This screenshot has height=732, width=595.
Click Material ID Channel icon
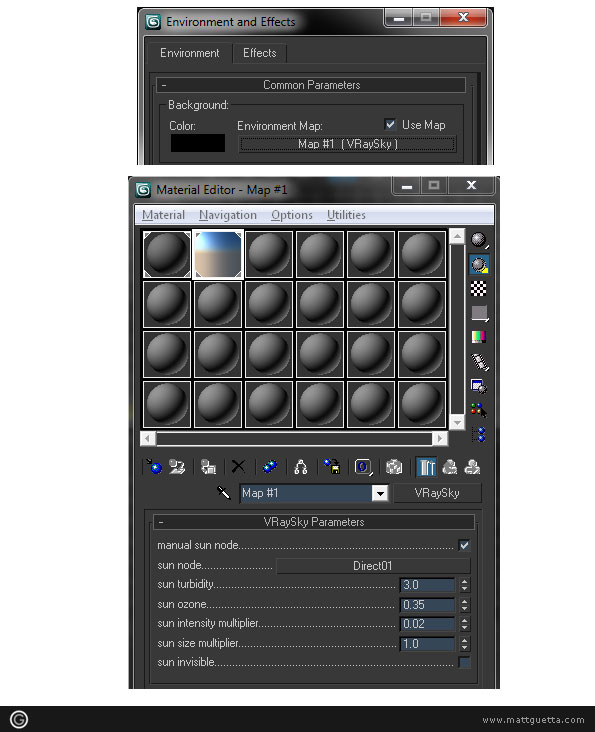[x=363, y=466]
